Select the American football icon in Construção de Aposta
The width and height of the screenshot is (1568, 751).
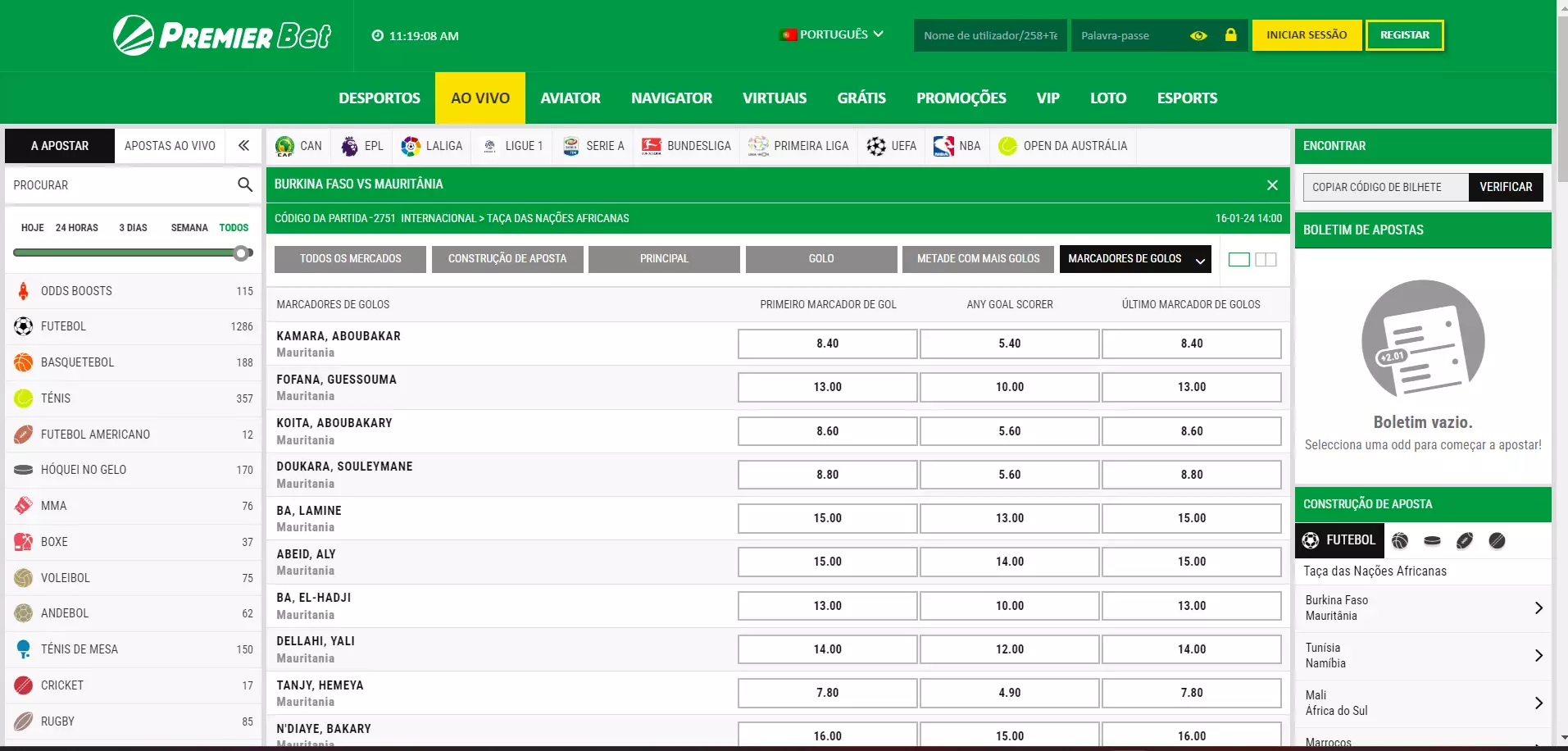click(1464, 540)
